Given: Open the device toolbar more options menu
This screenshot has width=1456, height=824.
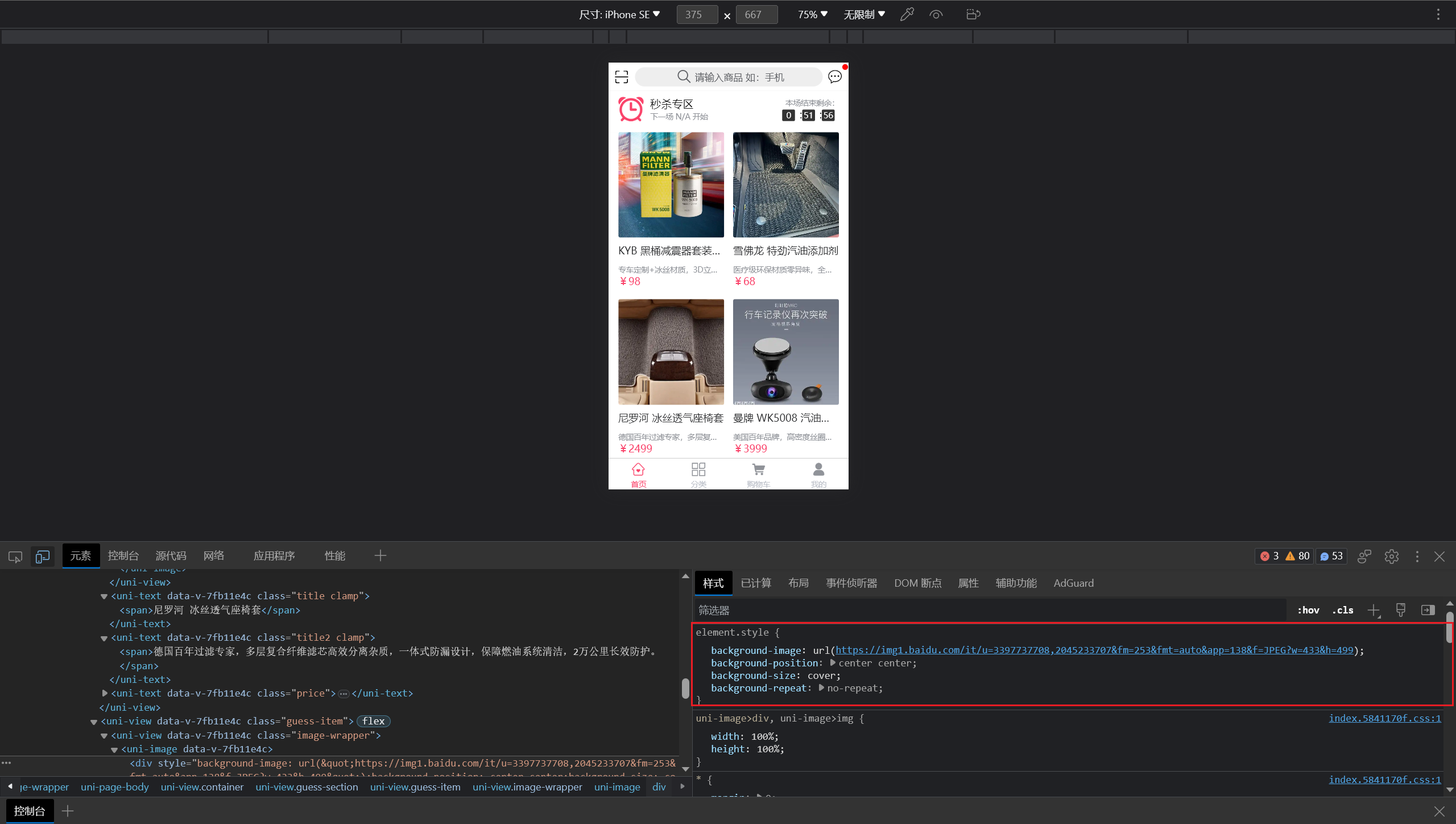Looking at the screenshot, I should coord(1438,14).
